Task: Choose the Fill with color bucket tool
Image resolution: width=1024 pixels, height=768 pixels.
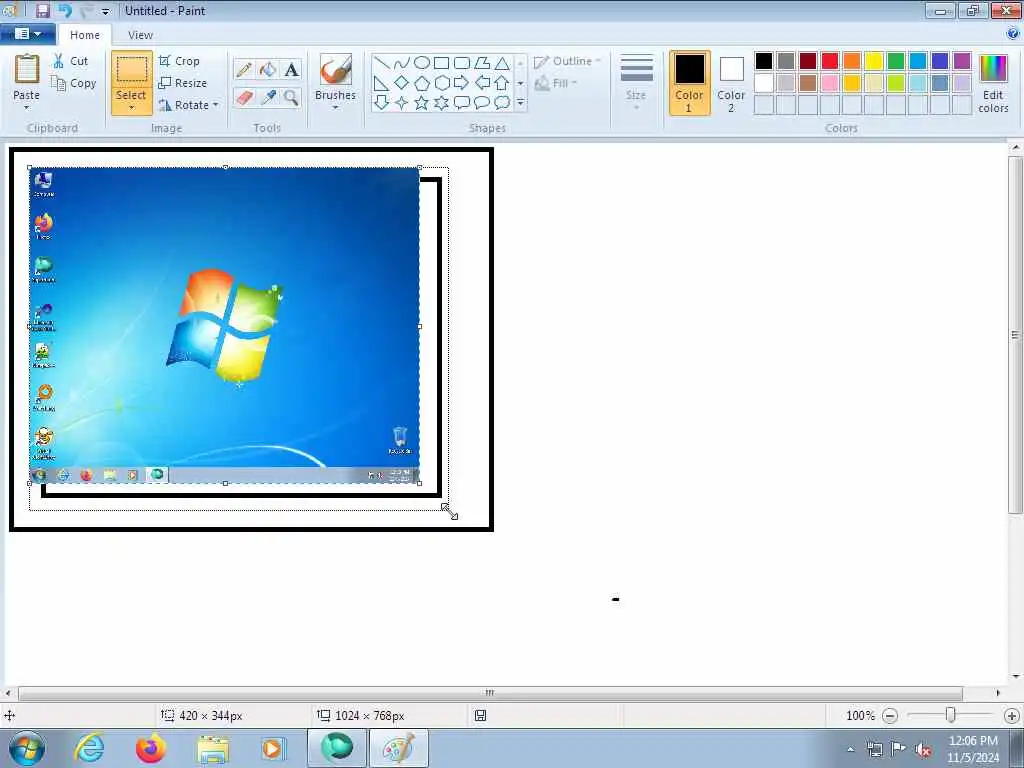Action: click(x=268, y=69)
